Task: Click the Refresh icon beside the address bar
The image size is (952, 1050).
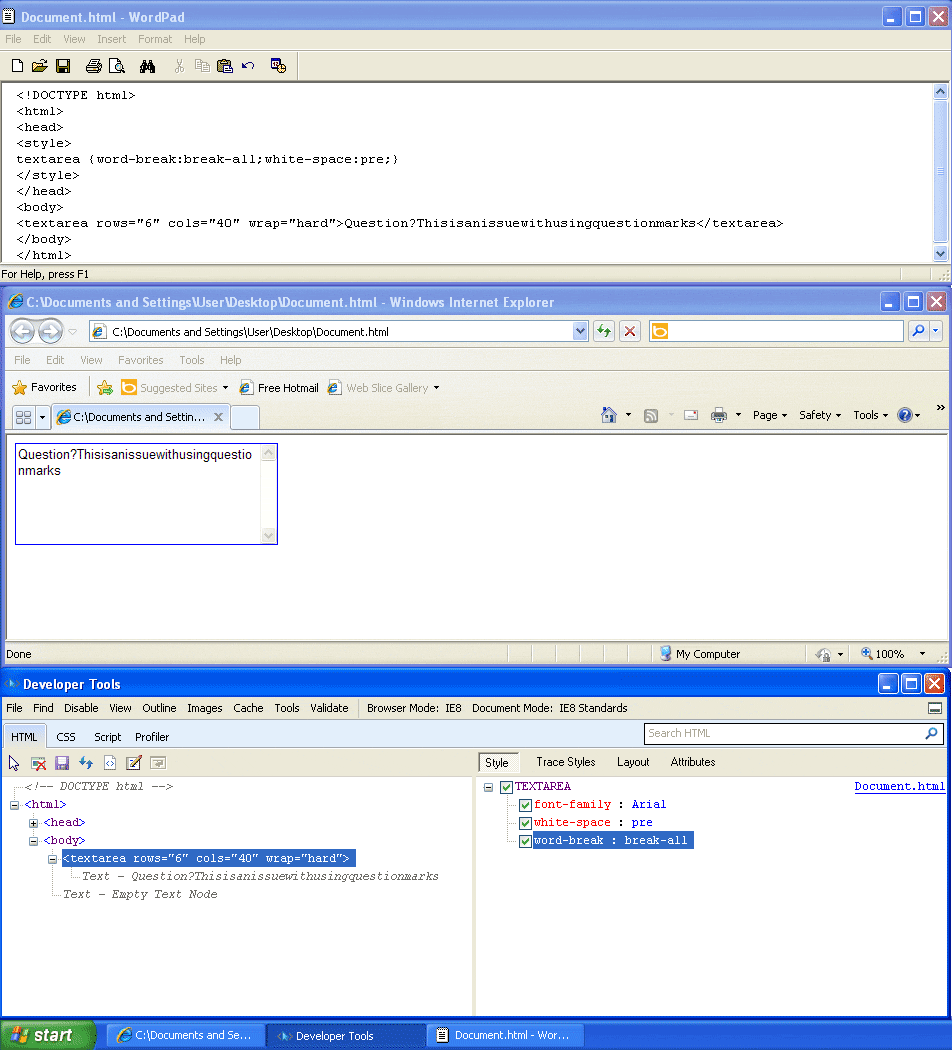Action: pos(605,330)
